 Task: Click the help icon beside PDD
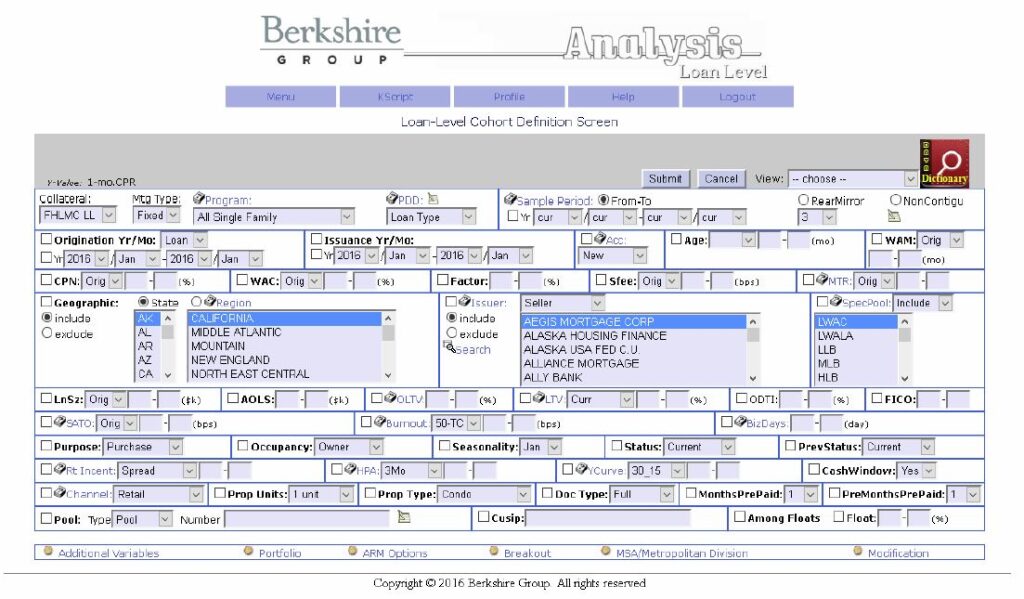392,198
